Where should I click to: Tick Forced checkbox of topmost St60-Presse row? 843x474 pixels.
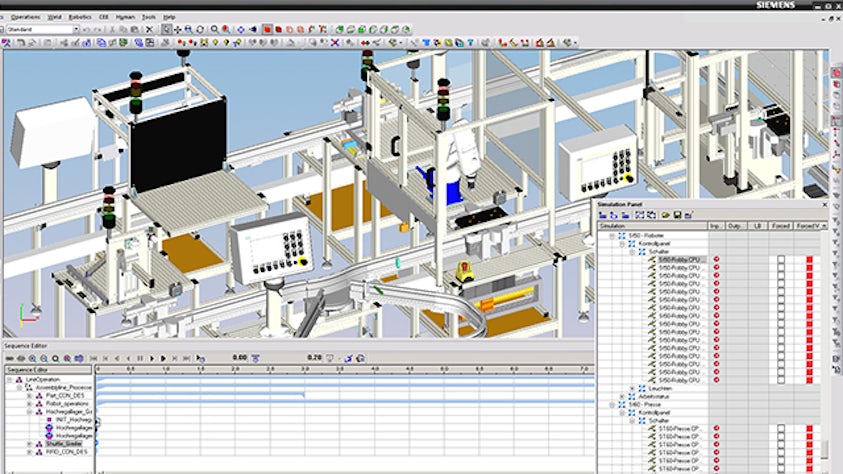point(781,428)
